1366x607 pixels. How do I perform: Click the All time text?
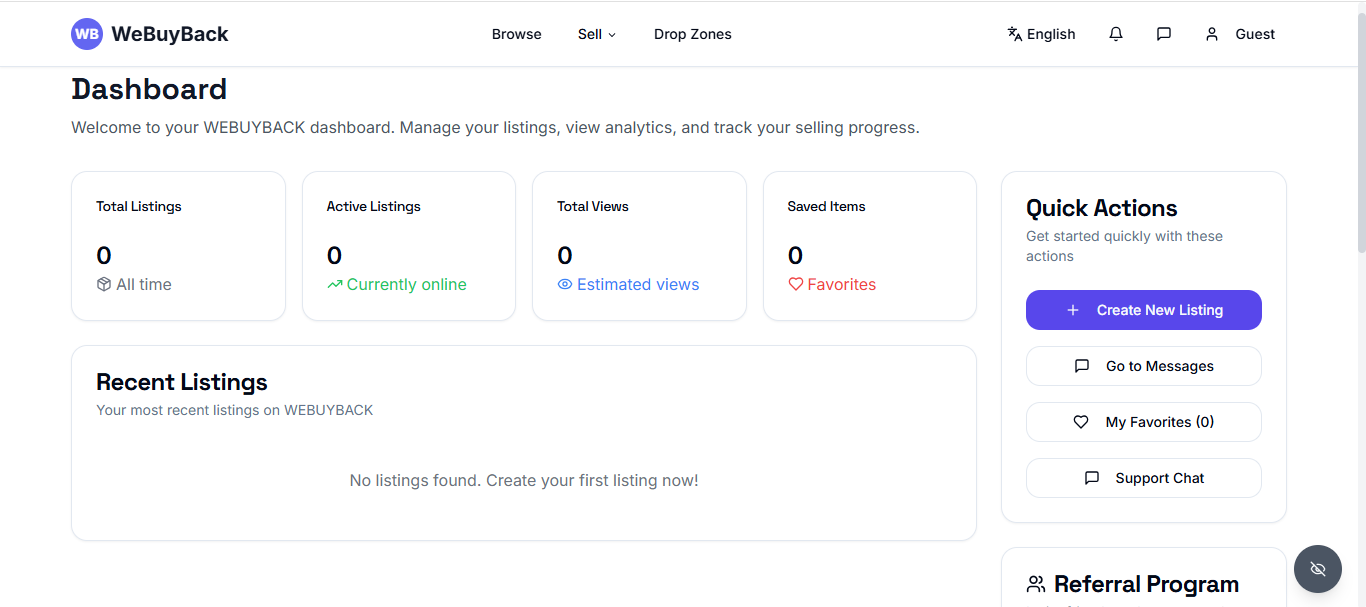point(144,284)
